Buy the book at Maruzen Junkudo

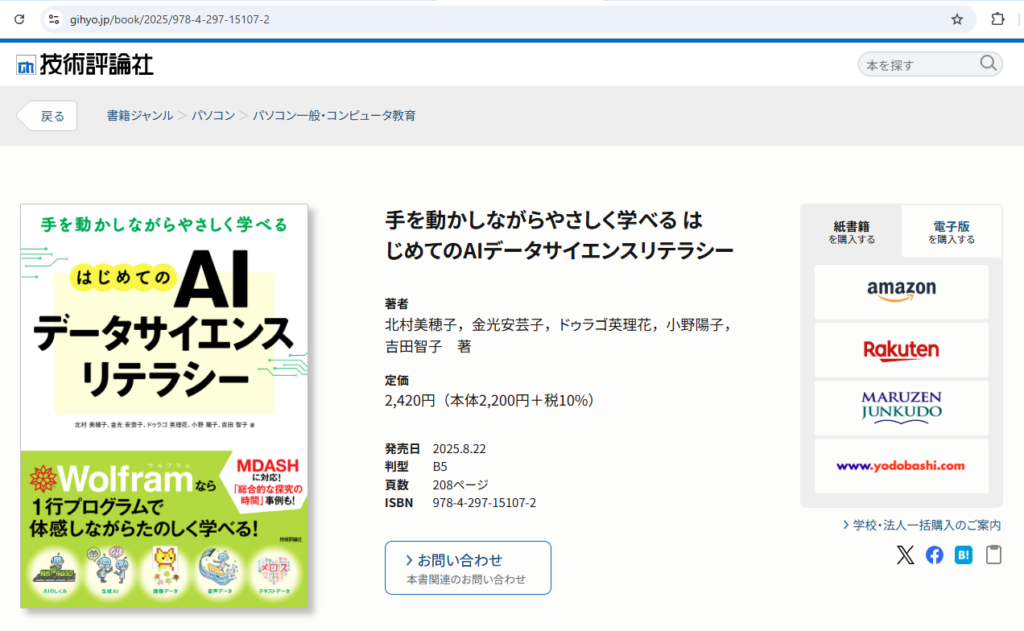[901, 408]
